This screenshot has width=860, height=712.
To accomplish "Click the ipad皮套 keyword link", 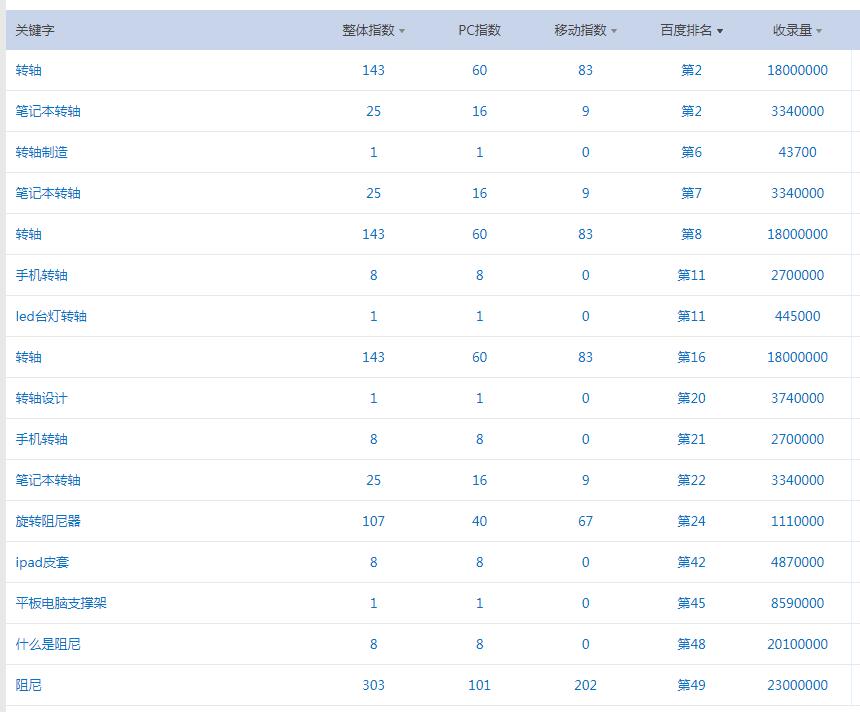I will [43, 562].
